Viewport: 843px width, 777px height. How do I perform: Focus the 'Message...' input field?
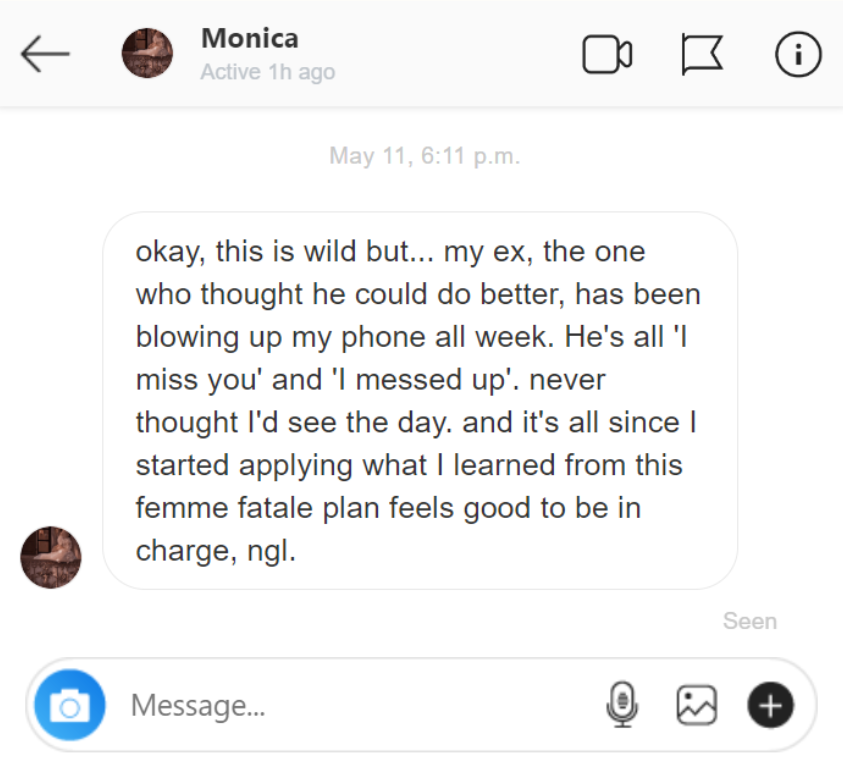click(x=350, y=706)
